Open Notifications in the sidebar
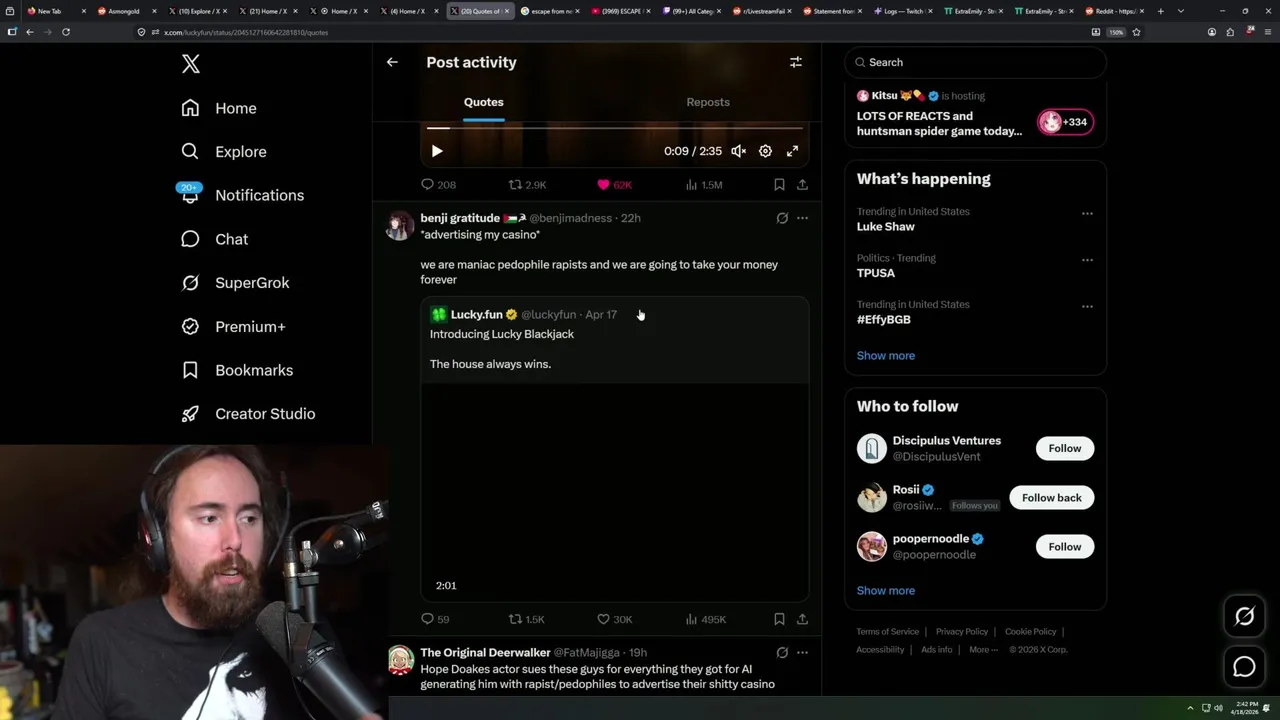Image resolution: width=1280 pixels, height=720 pixels. pos(242,195)
